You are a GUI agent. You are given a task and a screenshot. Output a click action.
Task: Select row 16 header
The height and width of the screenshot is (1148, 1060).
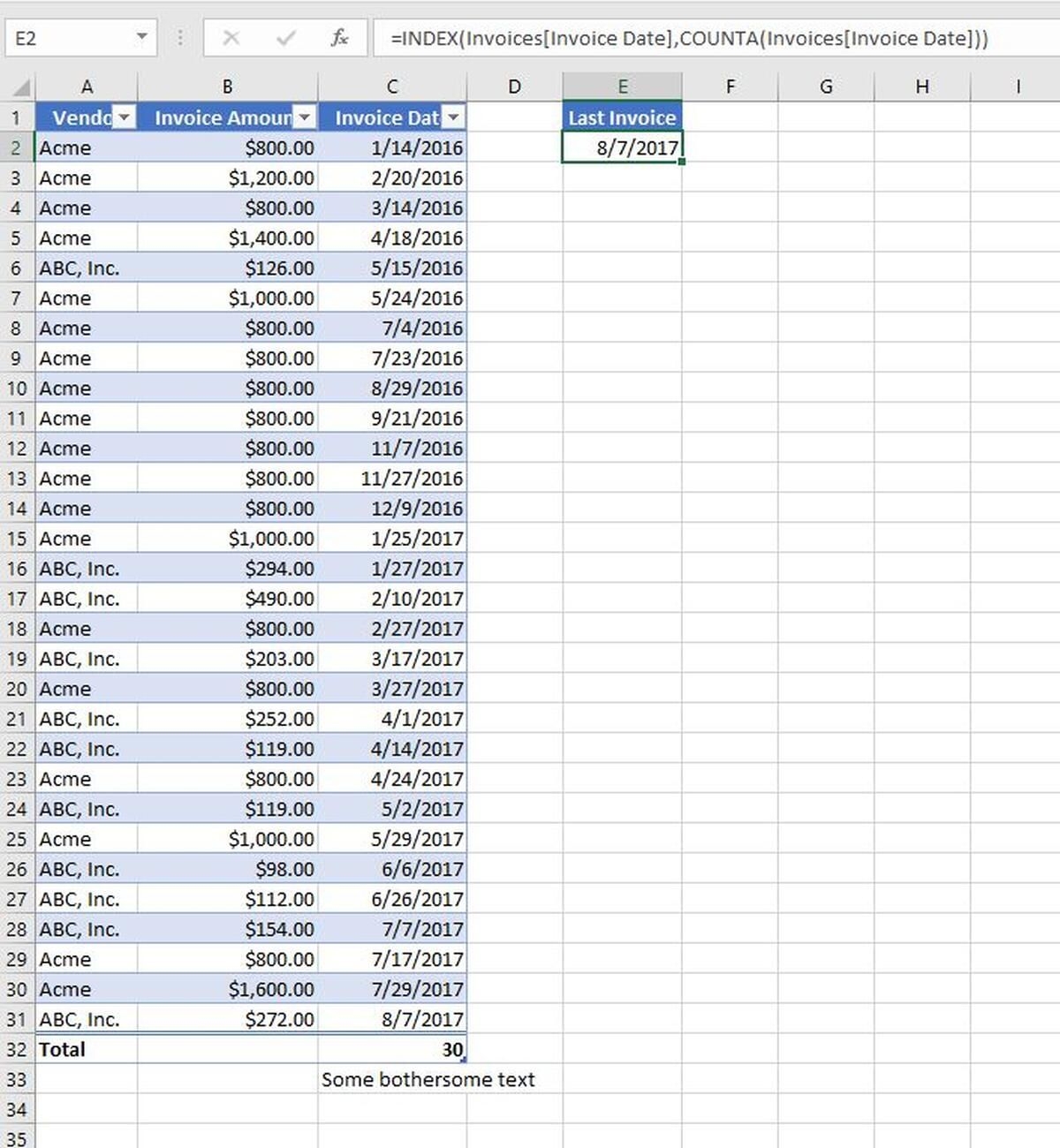[x=17, y=569]
